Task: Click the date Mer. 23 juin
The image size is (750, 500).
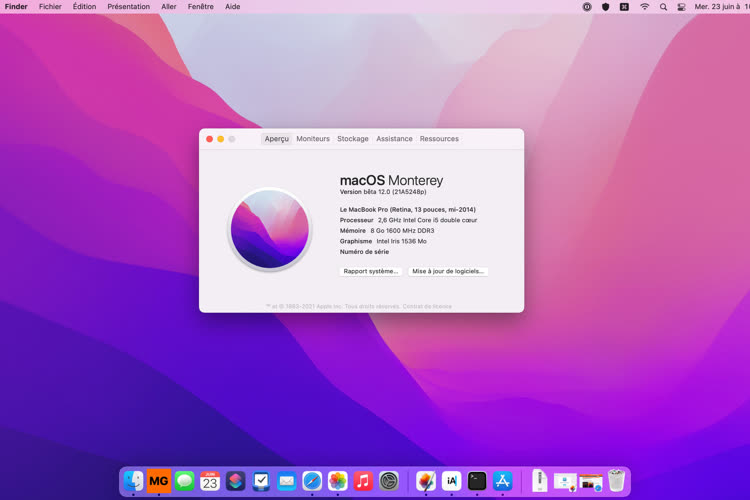Action: coord(717,7)
